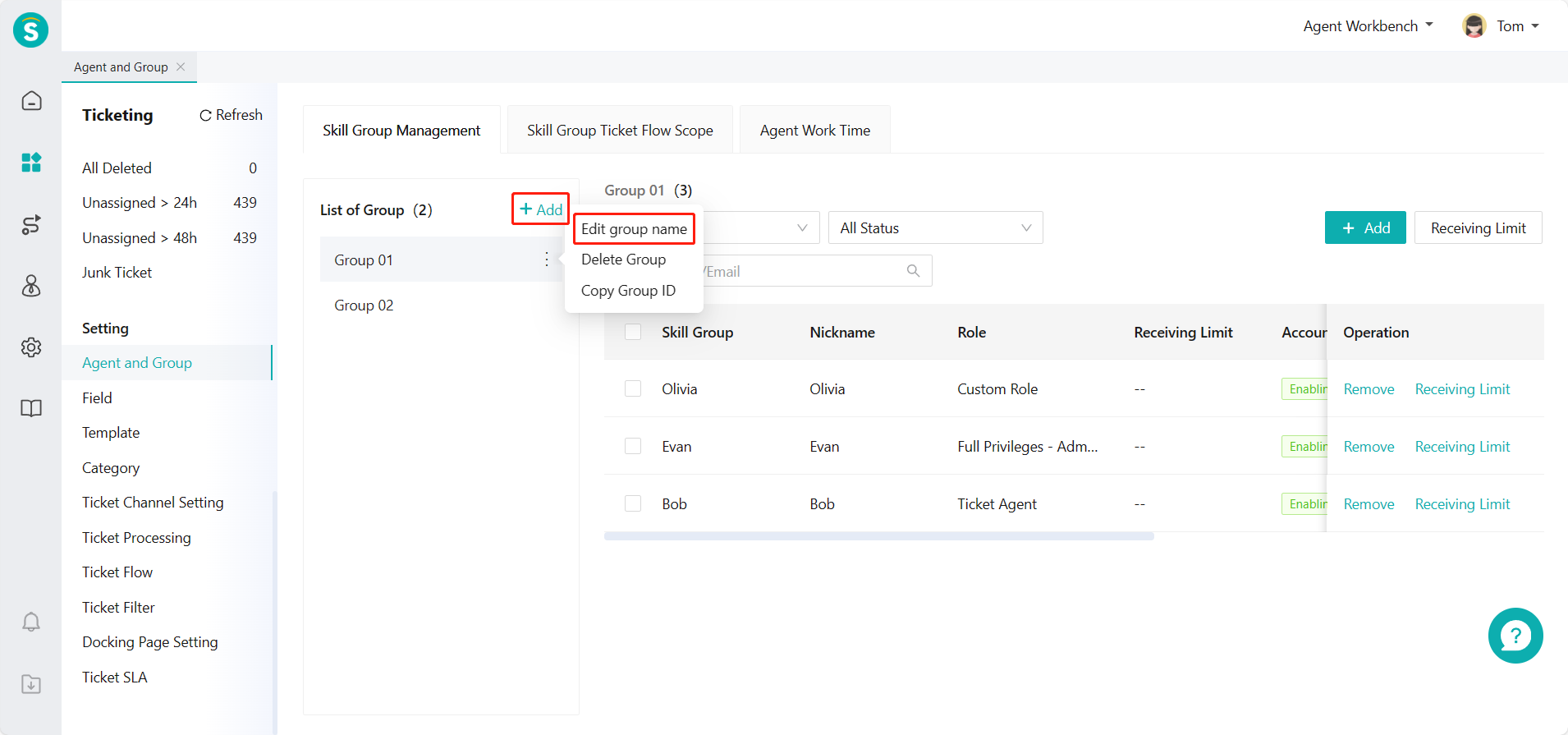This screenshot has width=1568, height=735.
Task: Refresh the Ticketing list
Action: click(231, 115)
